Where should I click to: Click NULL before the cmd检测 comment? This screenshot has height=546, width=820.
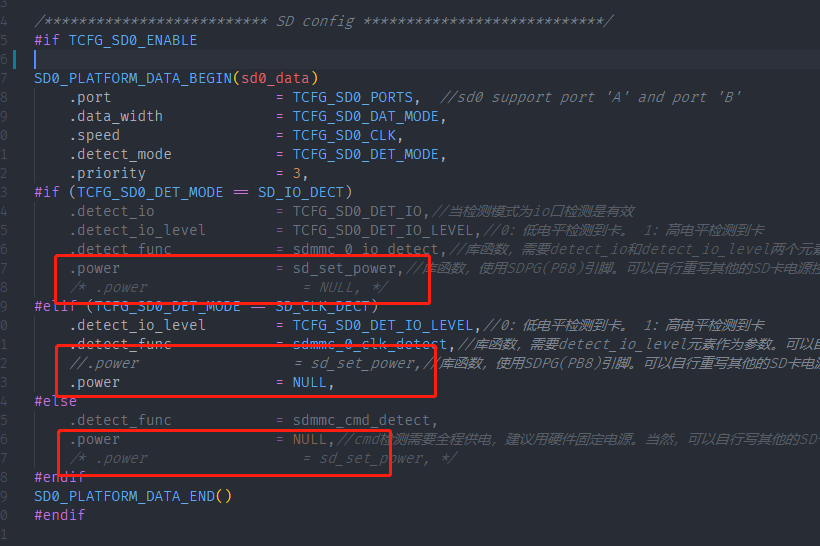click(x=310, y=439)
